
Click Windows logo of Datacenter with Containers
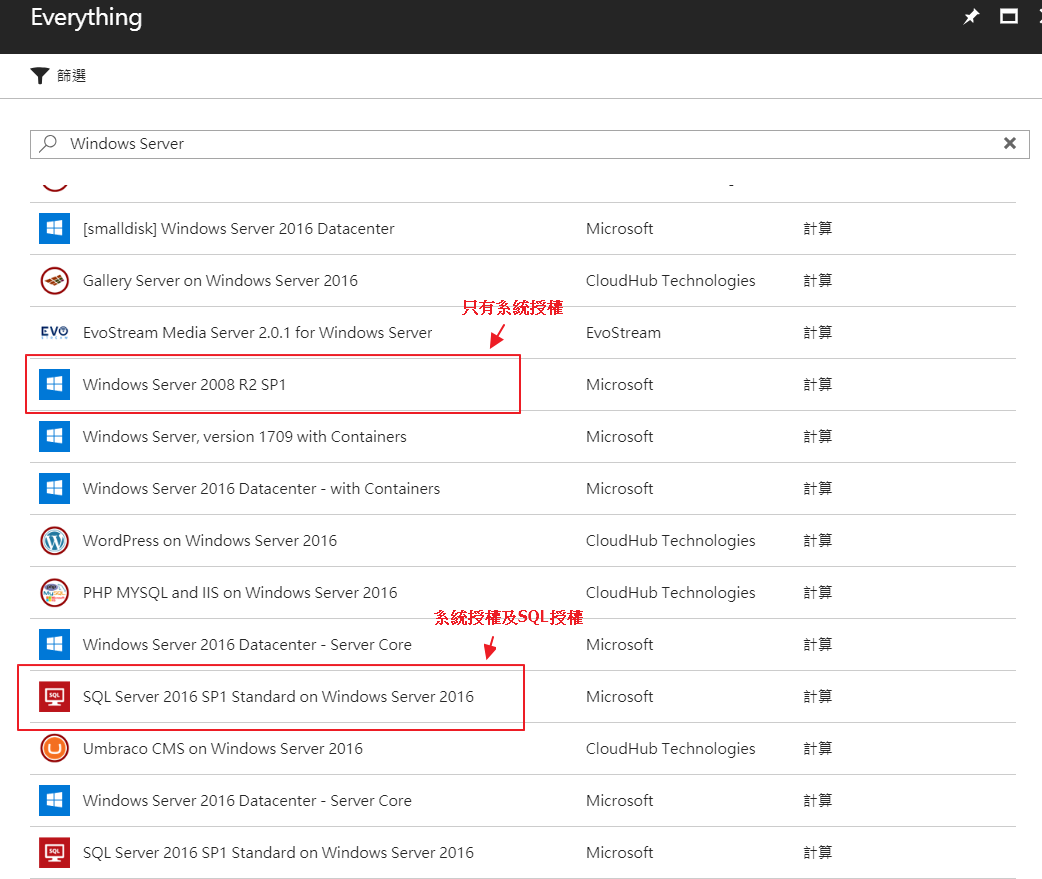point(54,488)
